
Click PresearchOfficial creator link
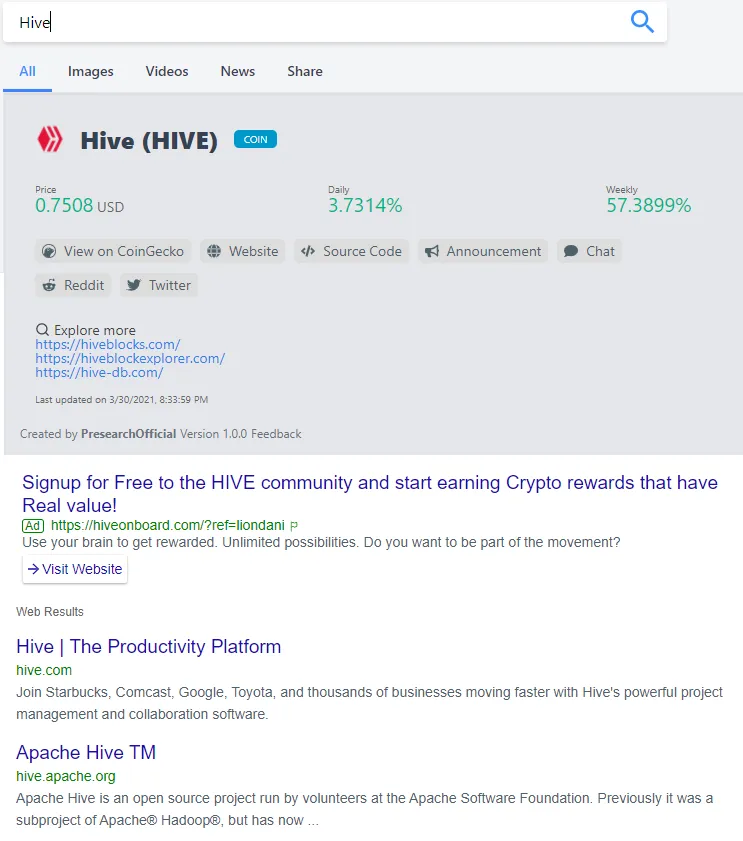point(128,434)
